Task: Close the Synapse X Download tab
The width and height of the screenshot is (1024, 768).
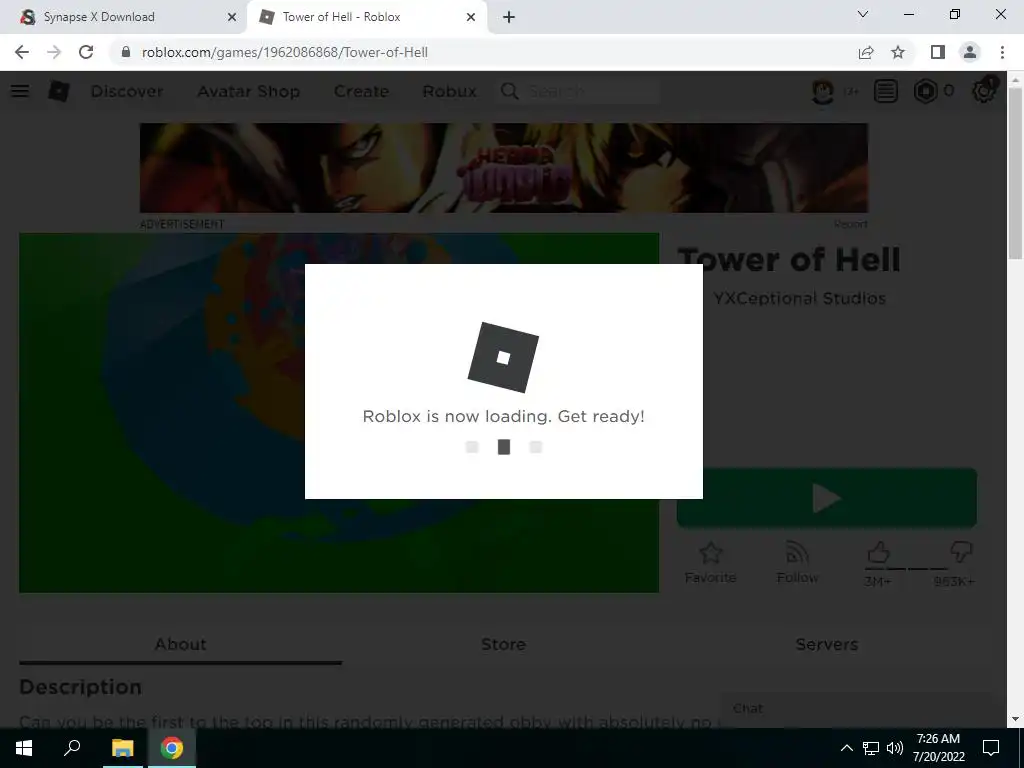Action: pyautogui.click(x=232, y=17)
